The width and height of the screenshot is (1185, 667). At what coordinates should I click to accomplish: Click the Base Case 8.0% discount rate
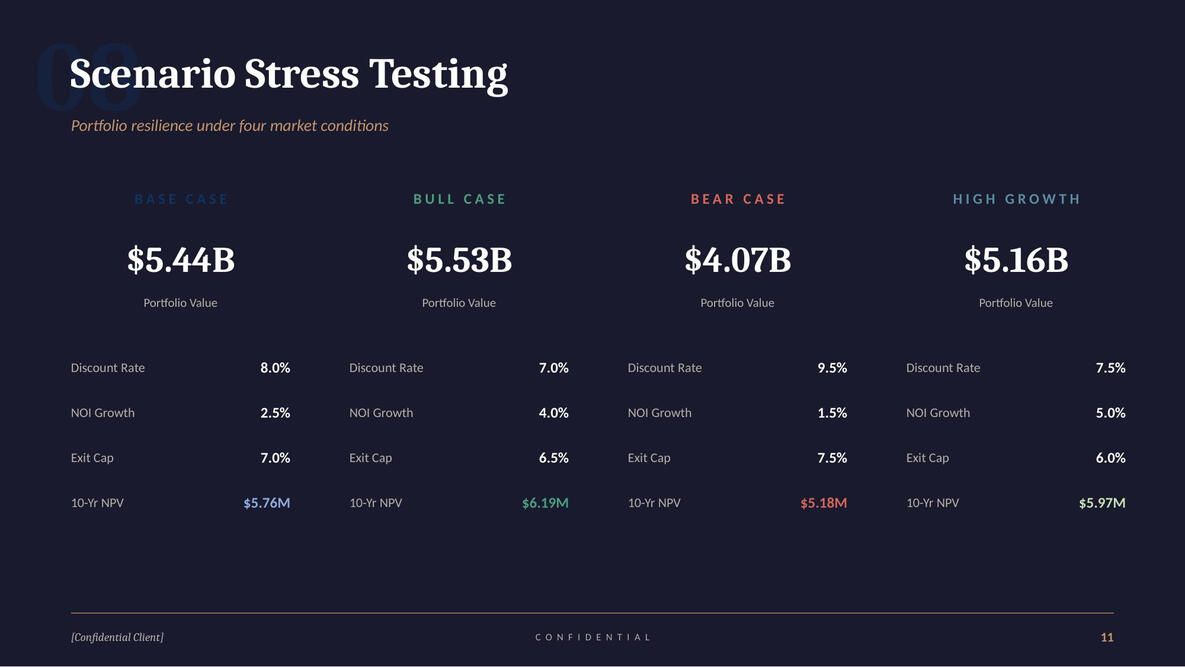[275, 368]
